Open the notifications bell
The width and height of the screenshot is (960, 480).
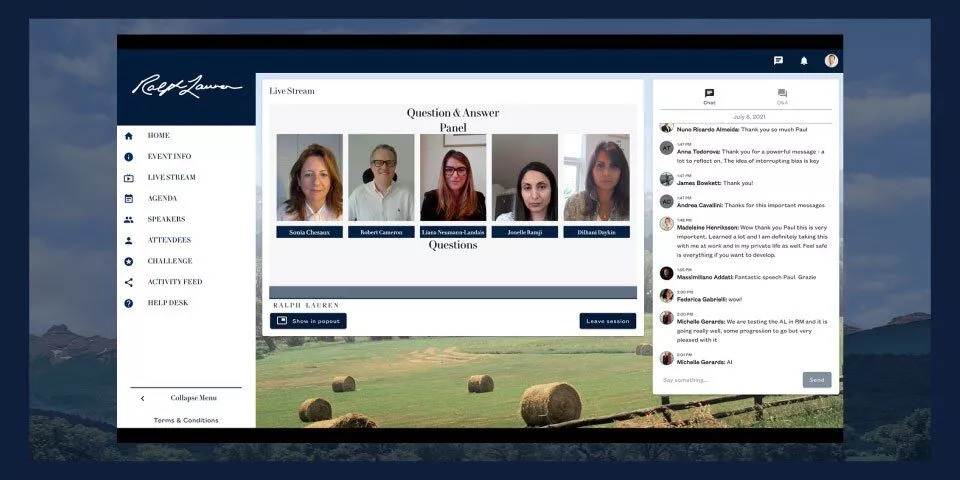point(804,61)
